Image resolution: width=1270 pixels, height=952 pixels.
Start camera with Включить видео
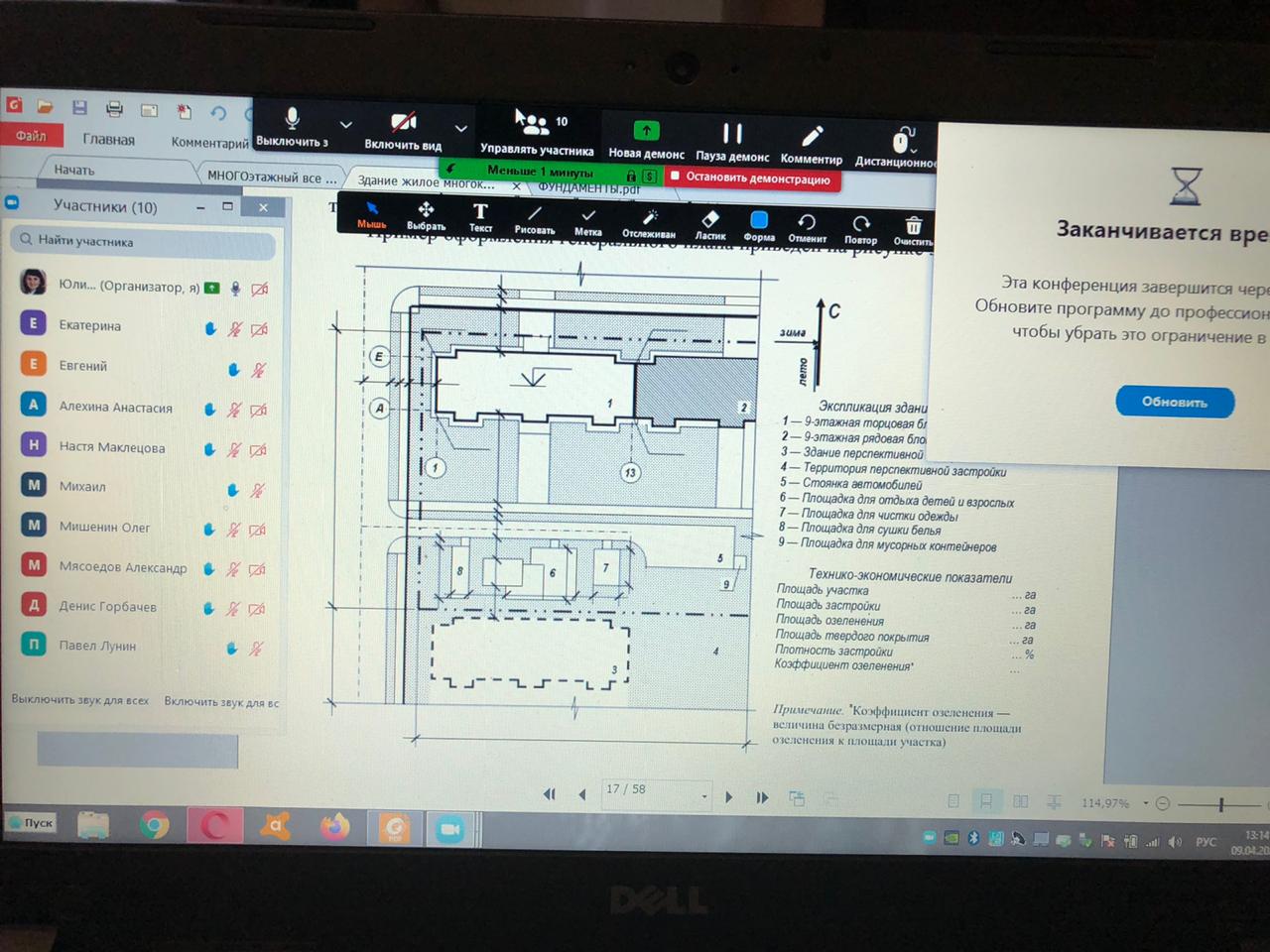(403, 130)
